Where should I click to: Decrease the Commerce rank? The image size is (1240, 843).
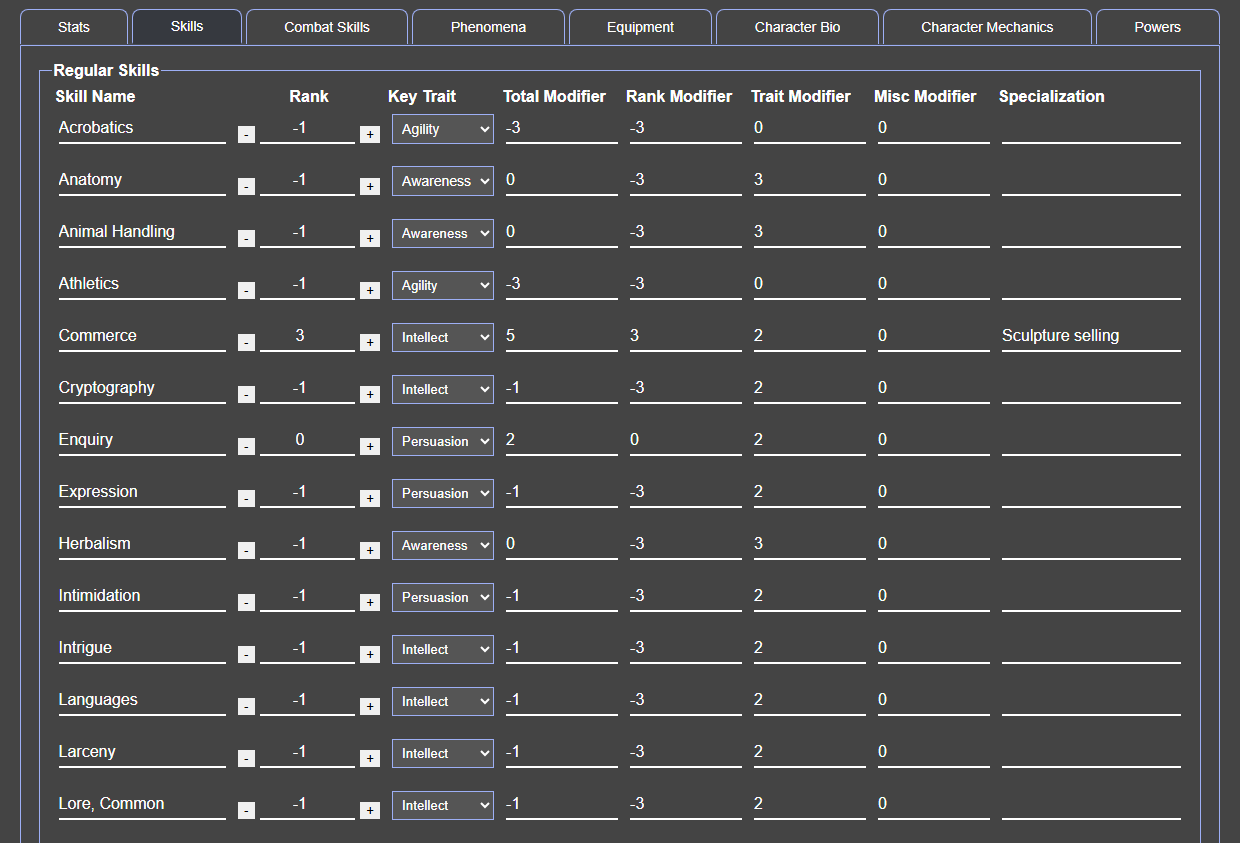pos(246,342)
